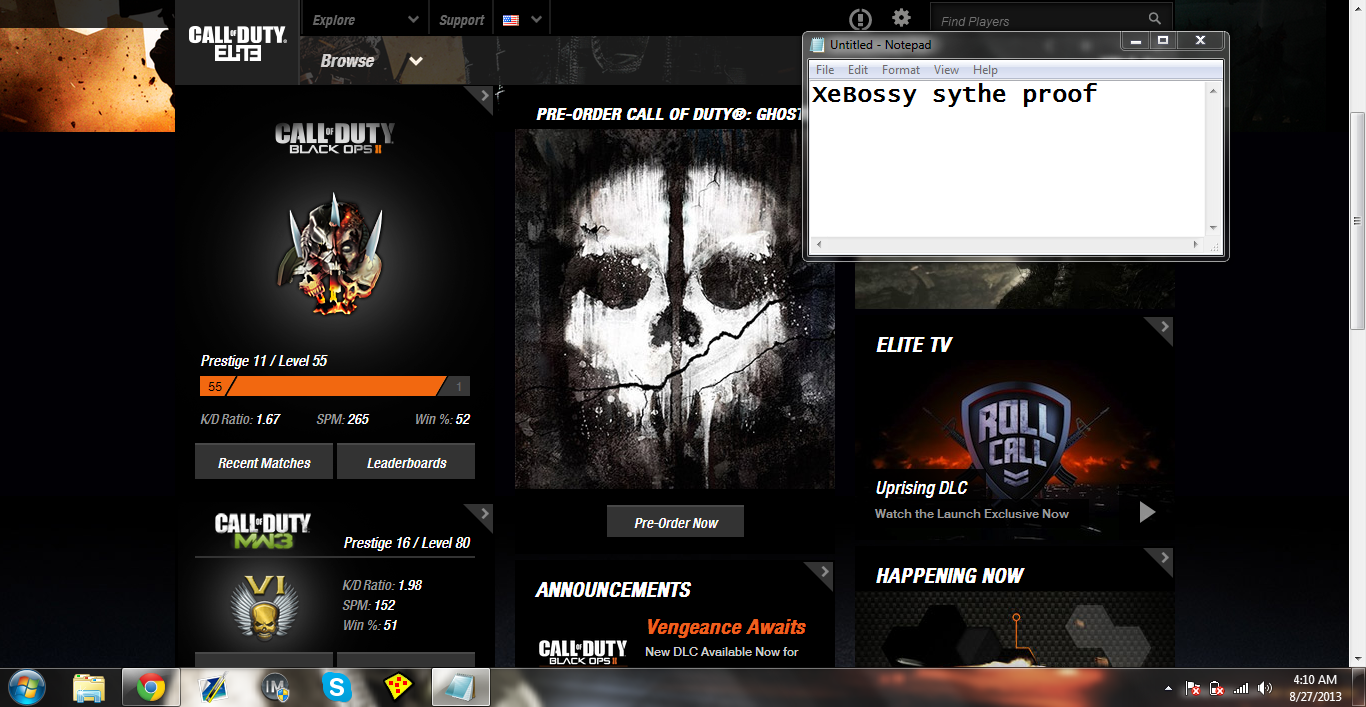The height and width of the screenshot is (707, 1366).
Task: Click the Call of Duty Black Ops II logo
Action: [x=335, y=139]
